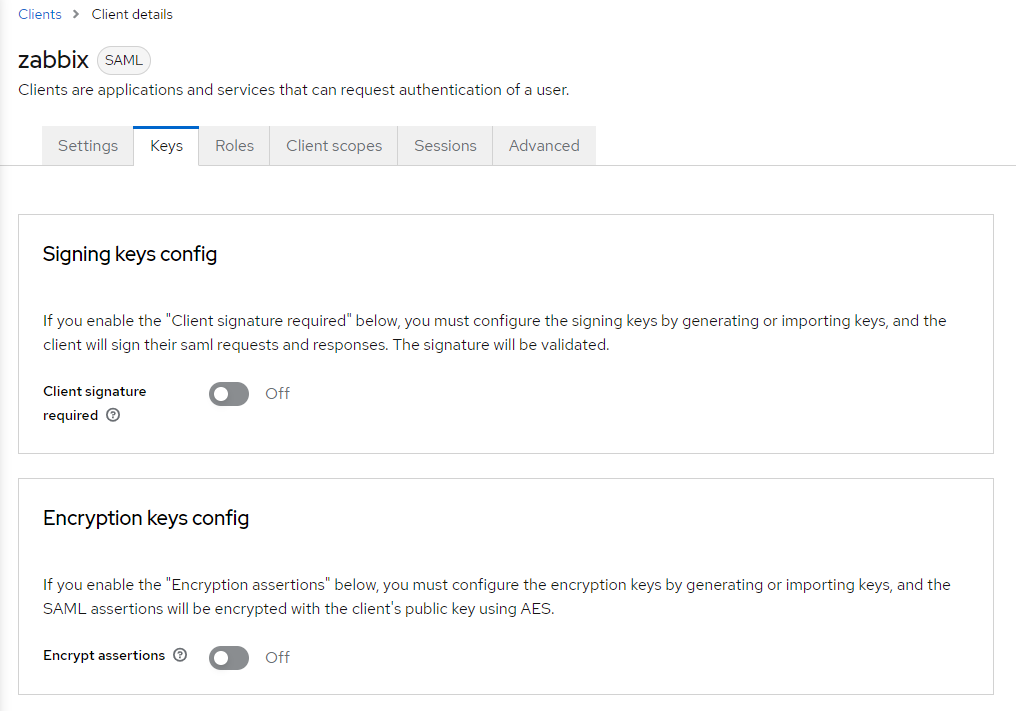
Task: Click the Encrypt assertions field label
Action: coord(104,655)
